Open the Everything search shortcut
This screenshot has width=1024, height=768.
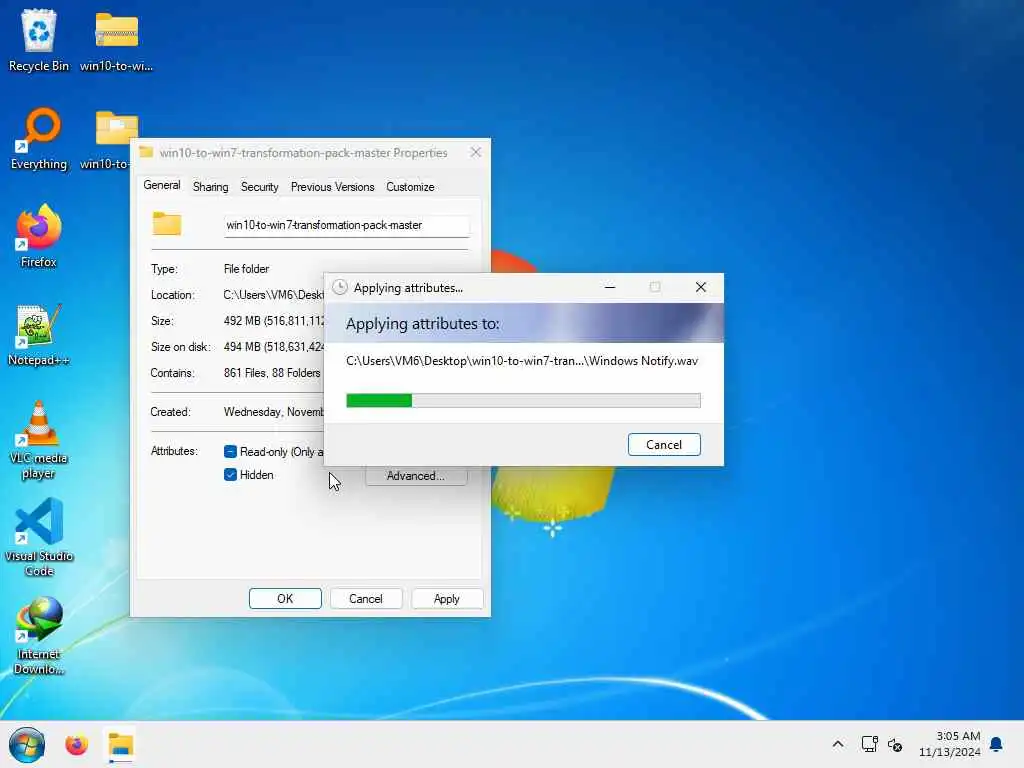pyautogui.click(x=39, y=138)
